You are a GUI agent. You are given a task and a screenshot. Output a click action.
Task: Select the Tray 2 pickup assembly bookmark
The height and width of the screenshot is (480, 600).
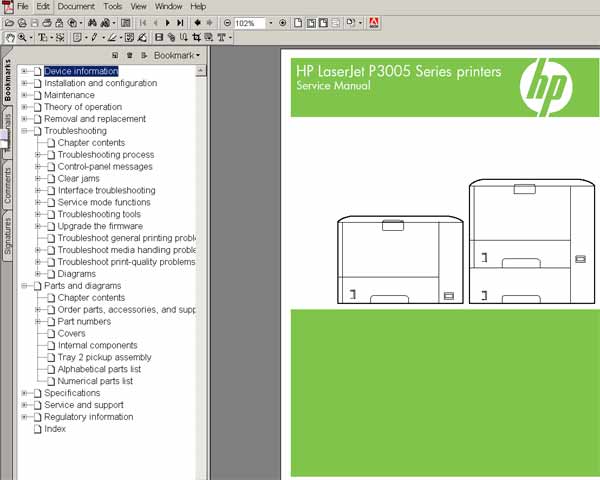[104, 357]
